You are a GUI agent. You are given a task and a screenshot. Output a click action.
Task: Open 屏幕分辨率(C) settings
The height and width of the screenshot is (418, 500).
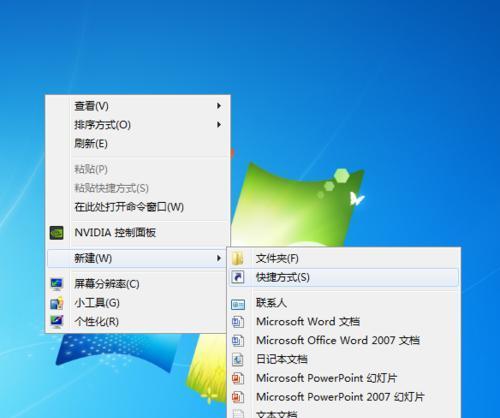point(137,284)
